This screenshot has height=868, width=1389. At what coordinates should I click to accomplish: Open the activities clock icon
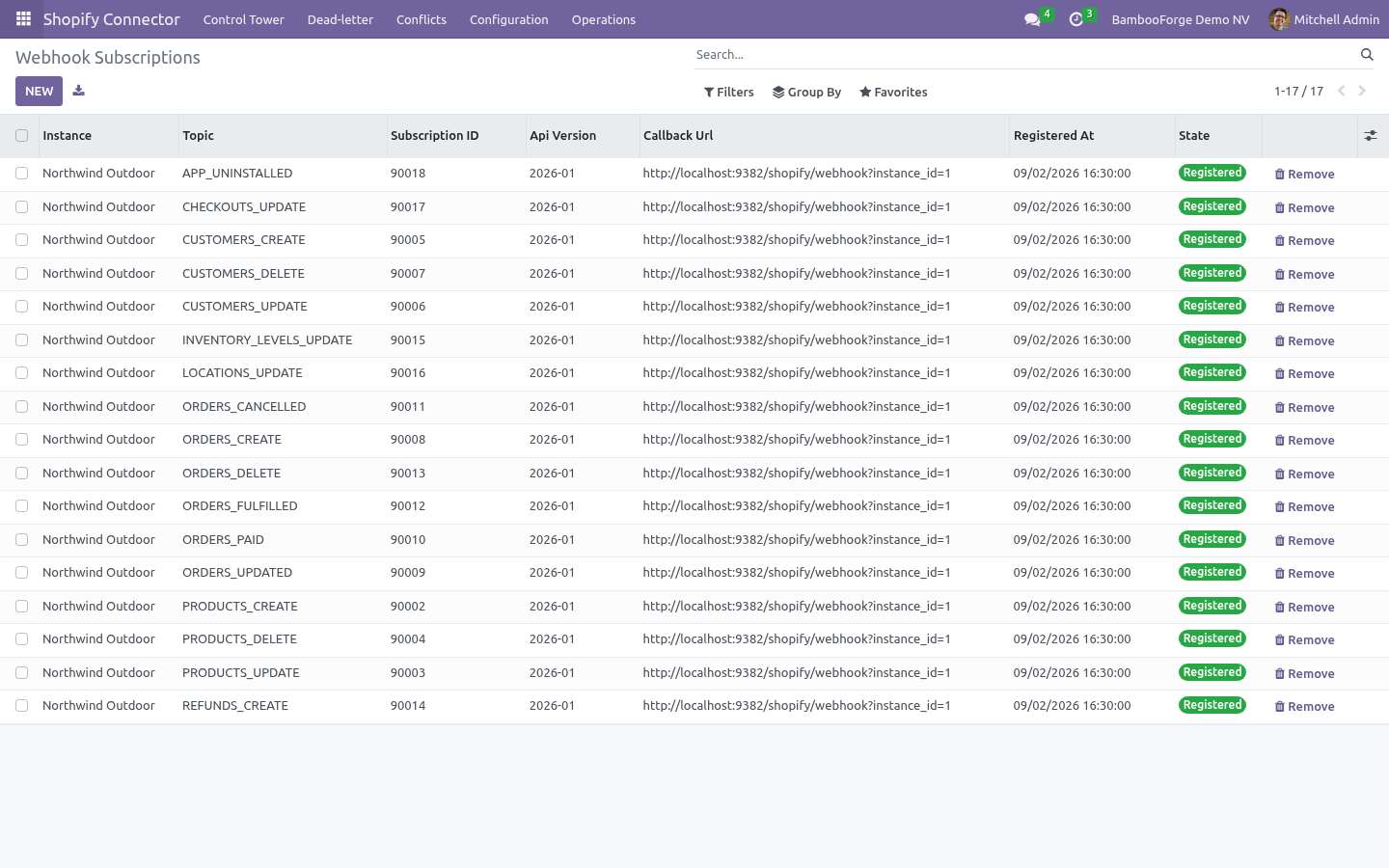[1076, 19]
